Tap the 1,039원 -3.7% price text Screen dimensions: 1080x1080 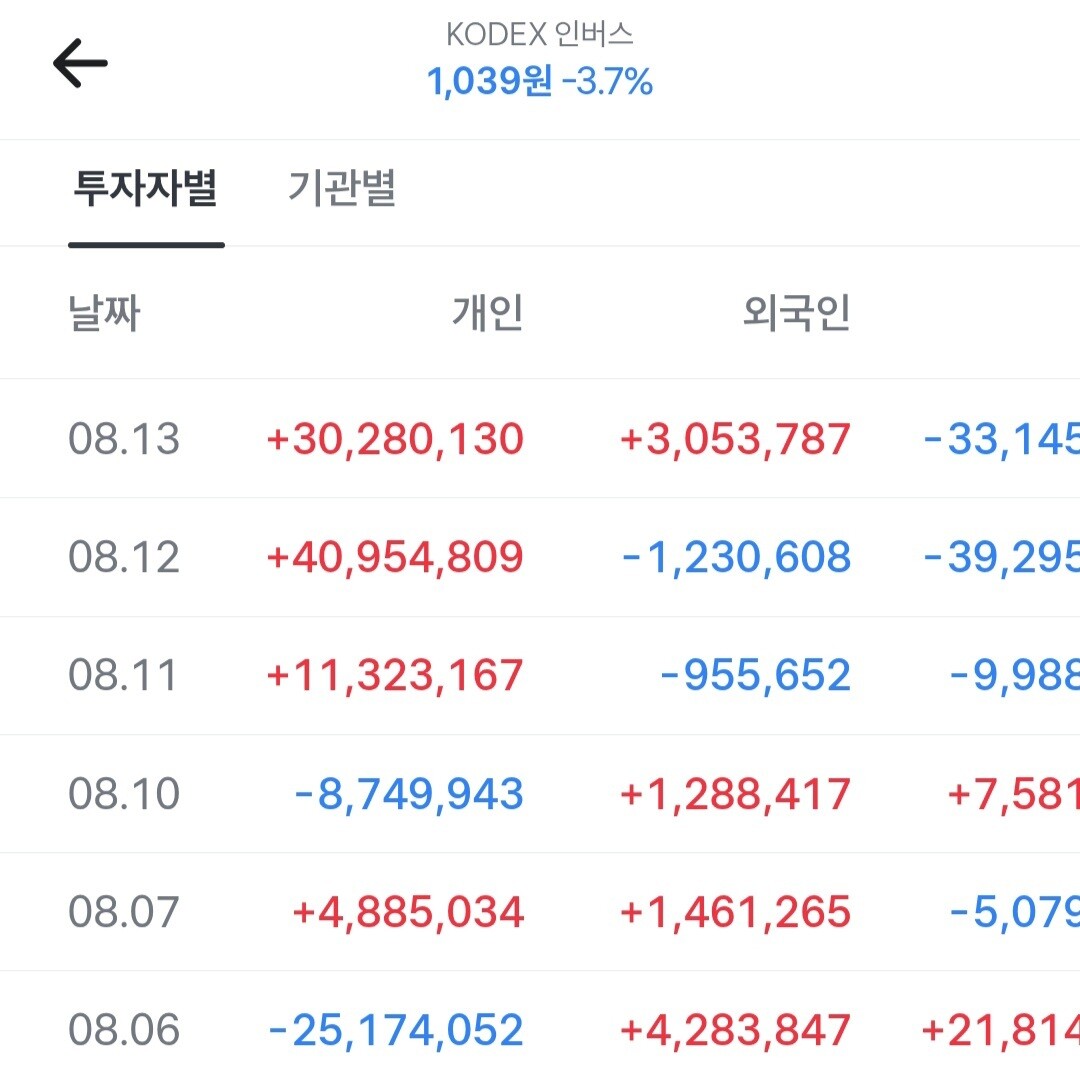coord(539,81)
